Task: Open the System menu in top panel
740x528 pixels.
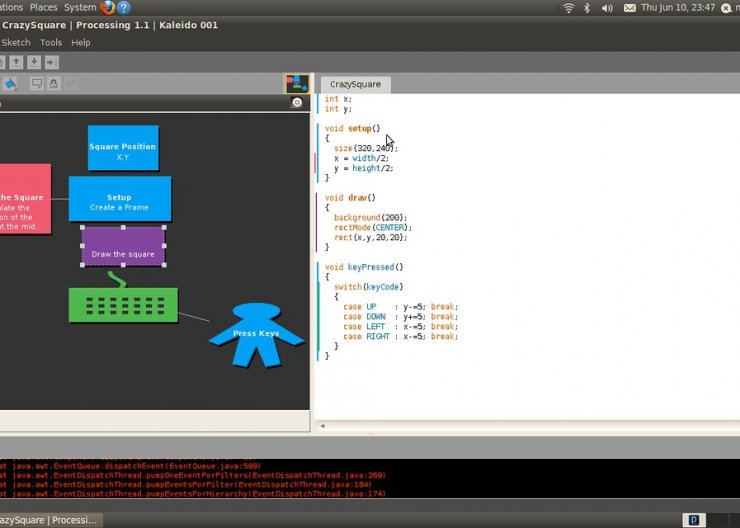Action: point(80,8)
